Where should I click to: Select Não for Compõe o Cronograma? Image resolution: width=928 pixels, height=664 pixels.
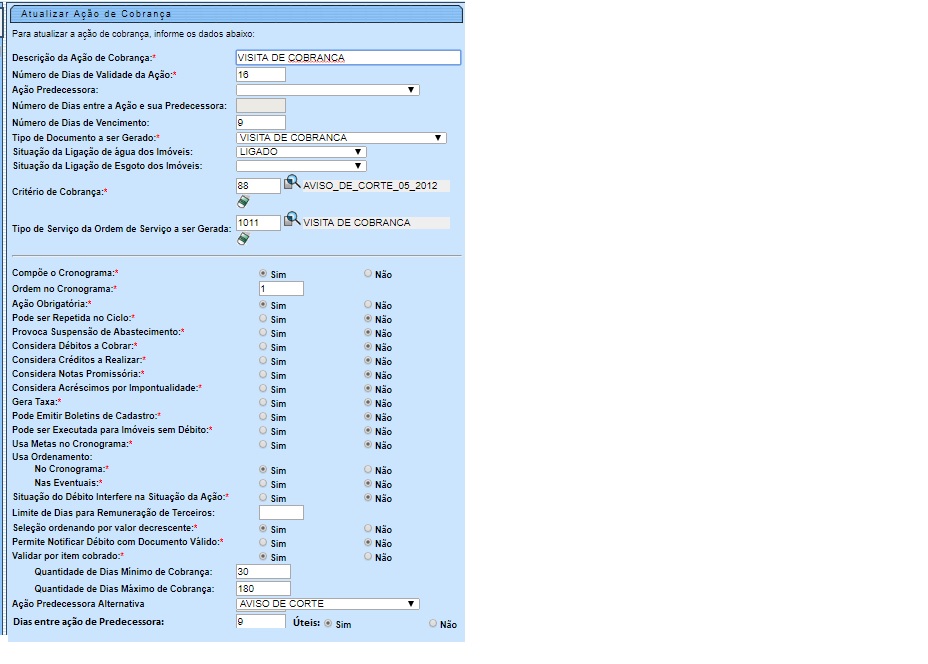pos(368,273)
